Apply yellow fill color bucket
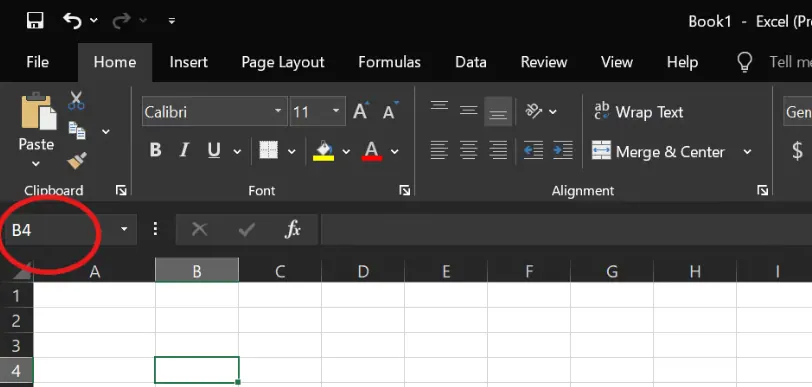This screenshot has height=387, width=812. pyautogui.click(x=323, y=151)
